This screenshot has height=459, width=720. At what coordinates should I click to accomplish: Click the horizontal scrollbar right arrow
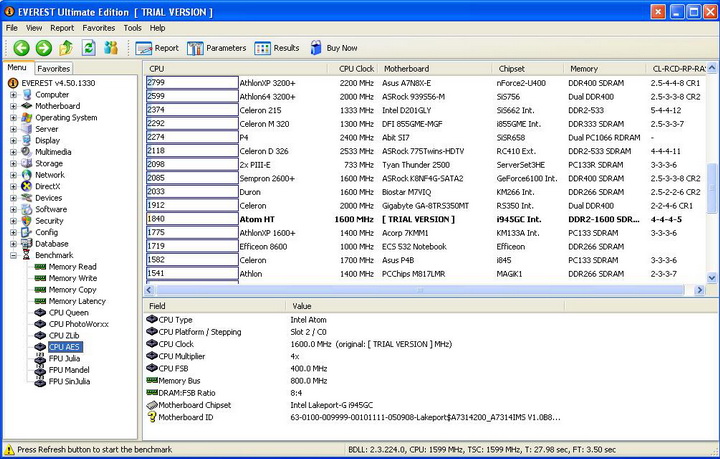tap(700, 290)
